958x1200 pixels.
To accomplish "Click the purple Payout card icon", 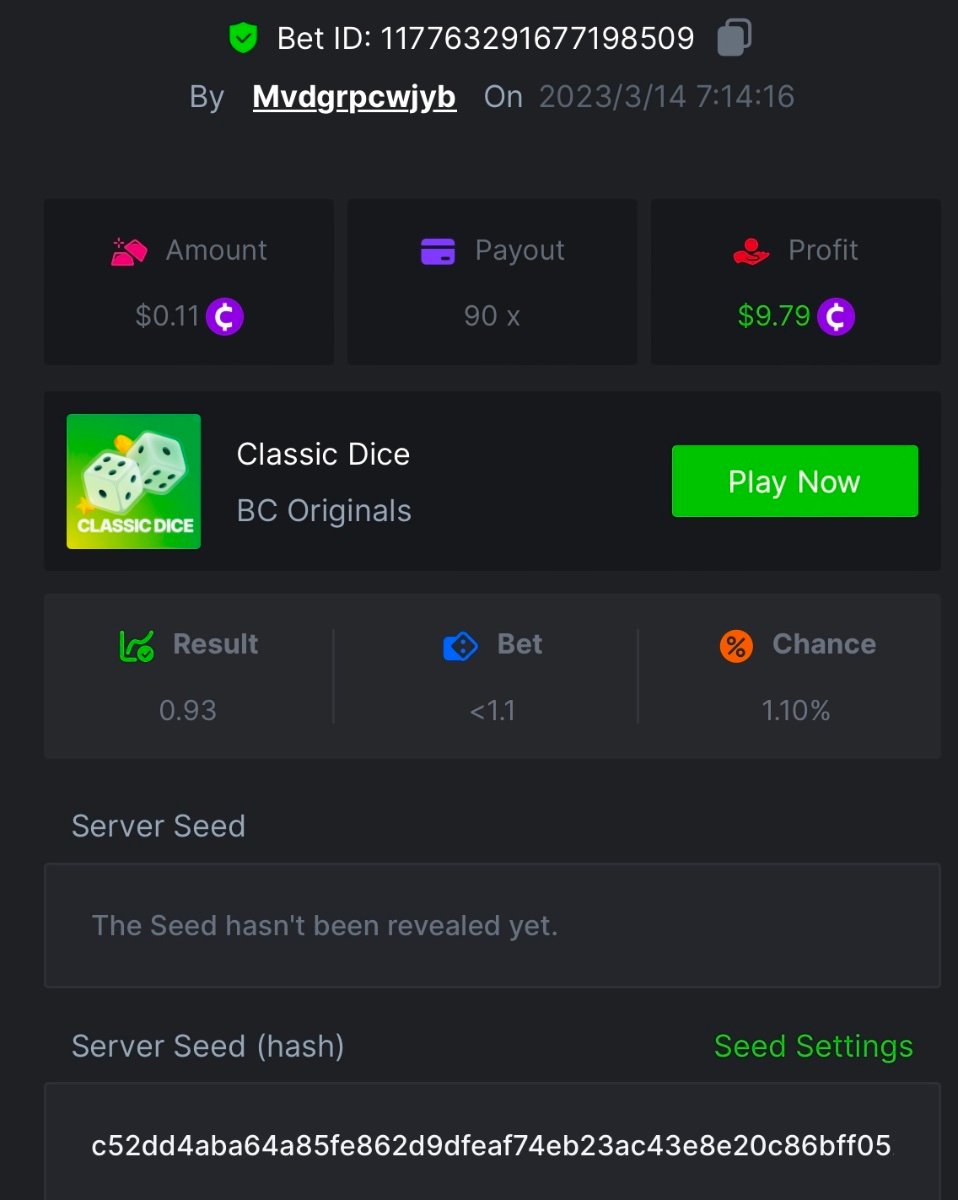I will point(438,251).
